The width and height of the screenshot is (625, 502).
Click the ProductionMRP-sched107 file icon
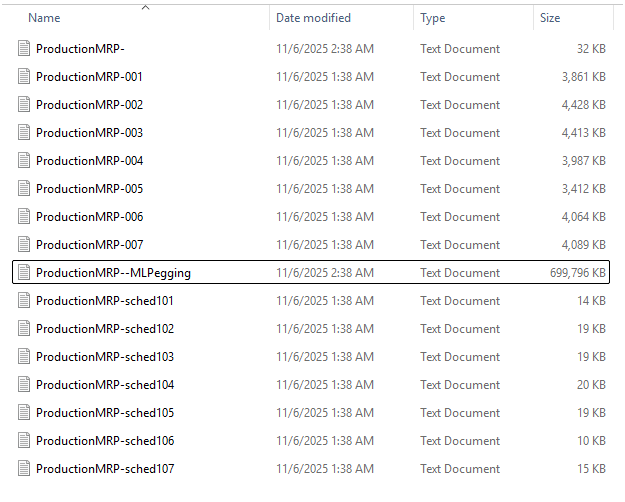point(25,469)
